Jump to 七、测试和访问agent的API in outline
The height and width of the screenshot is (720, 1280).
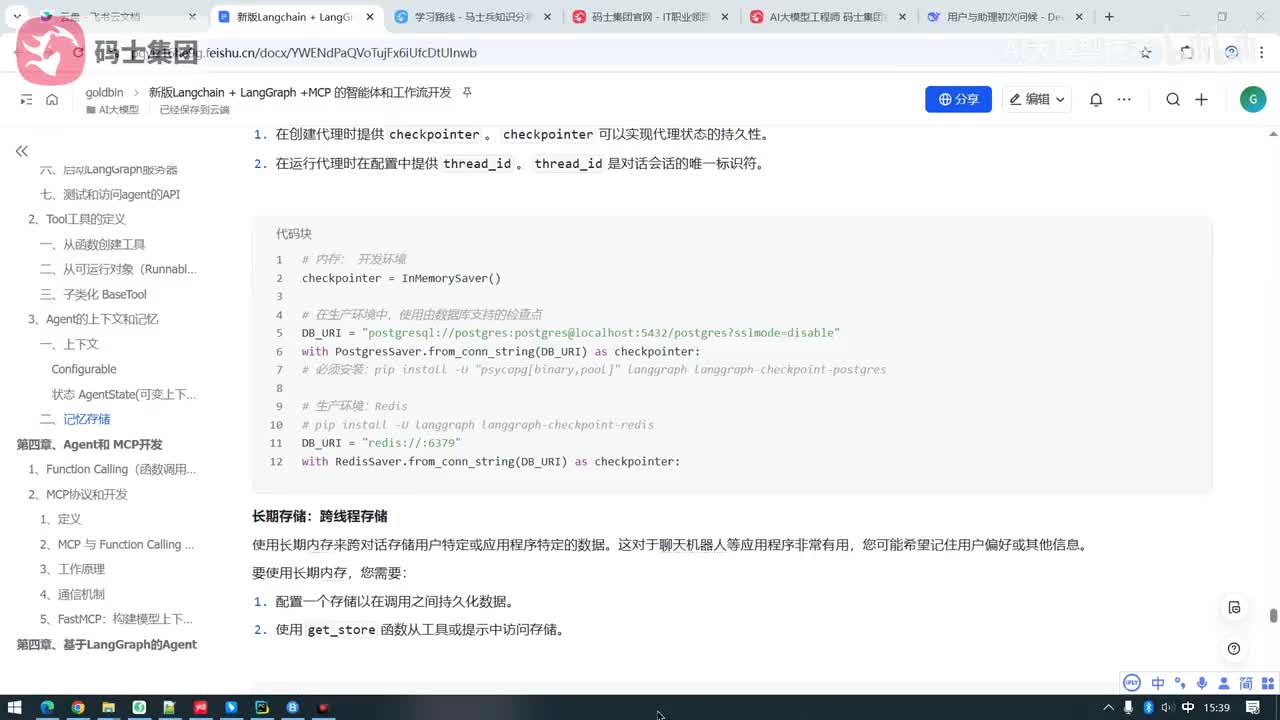110,194
